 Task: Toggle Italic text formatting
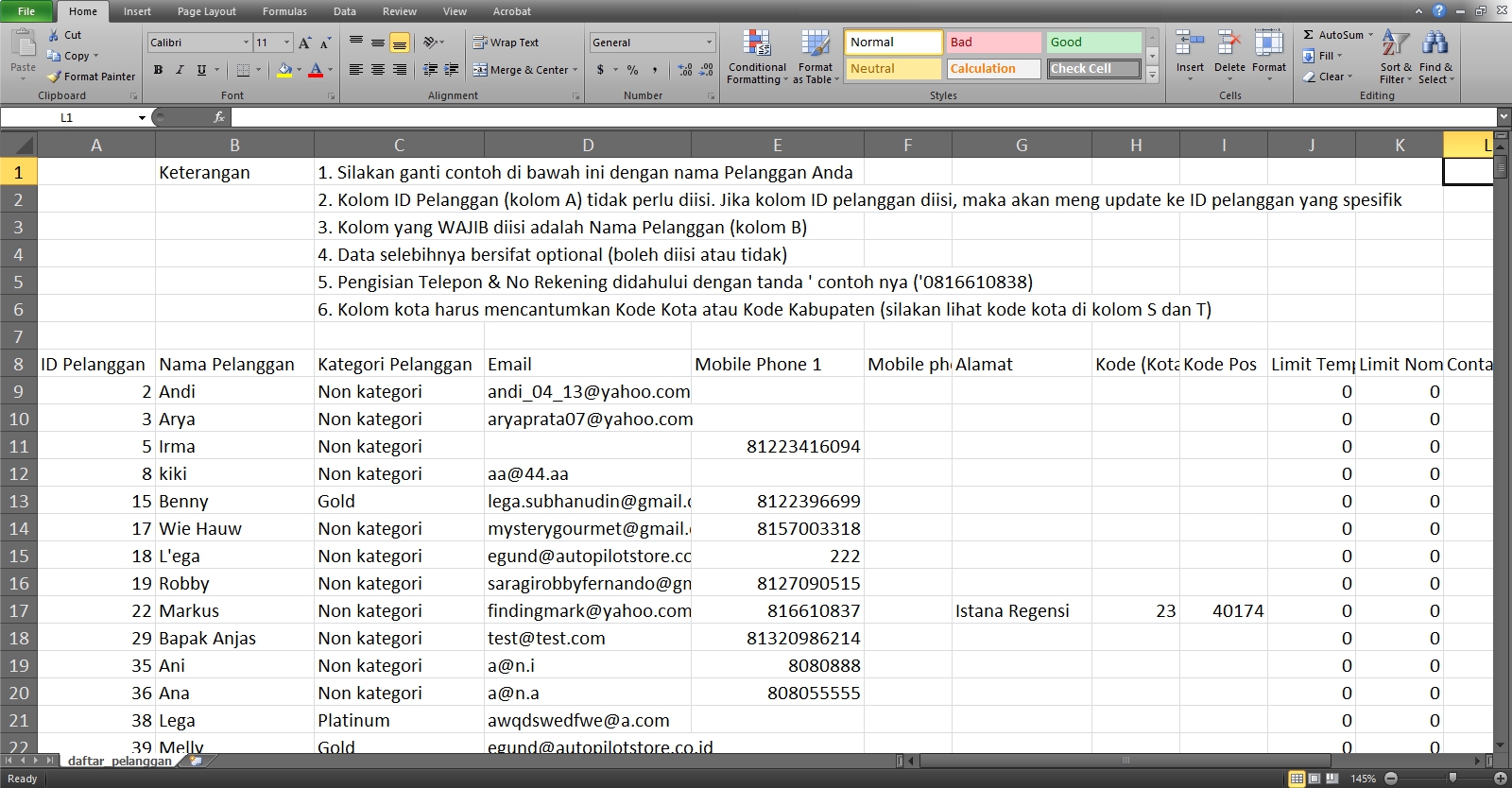click(180, 70)
